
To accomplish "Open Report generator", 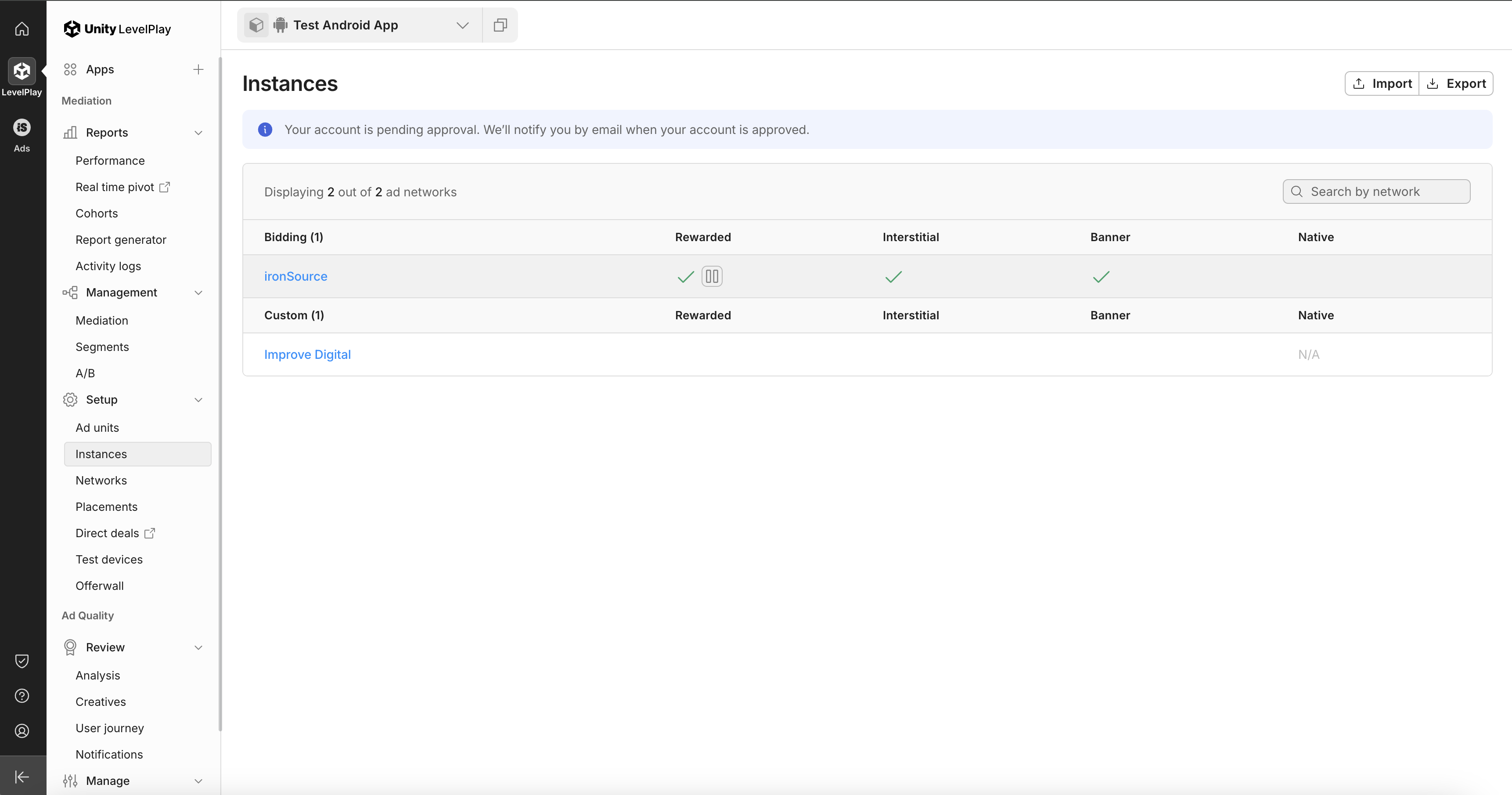I will tap(120, 240).
